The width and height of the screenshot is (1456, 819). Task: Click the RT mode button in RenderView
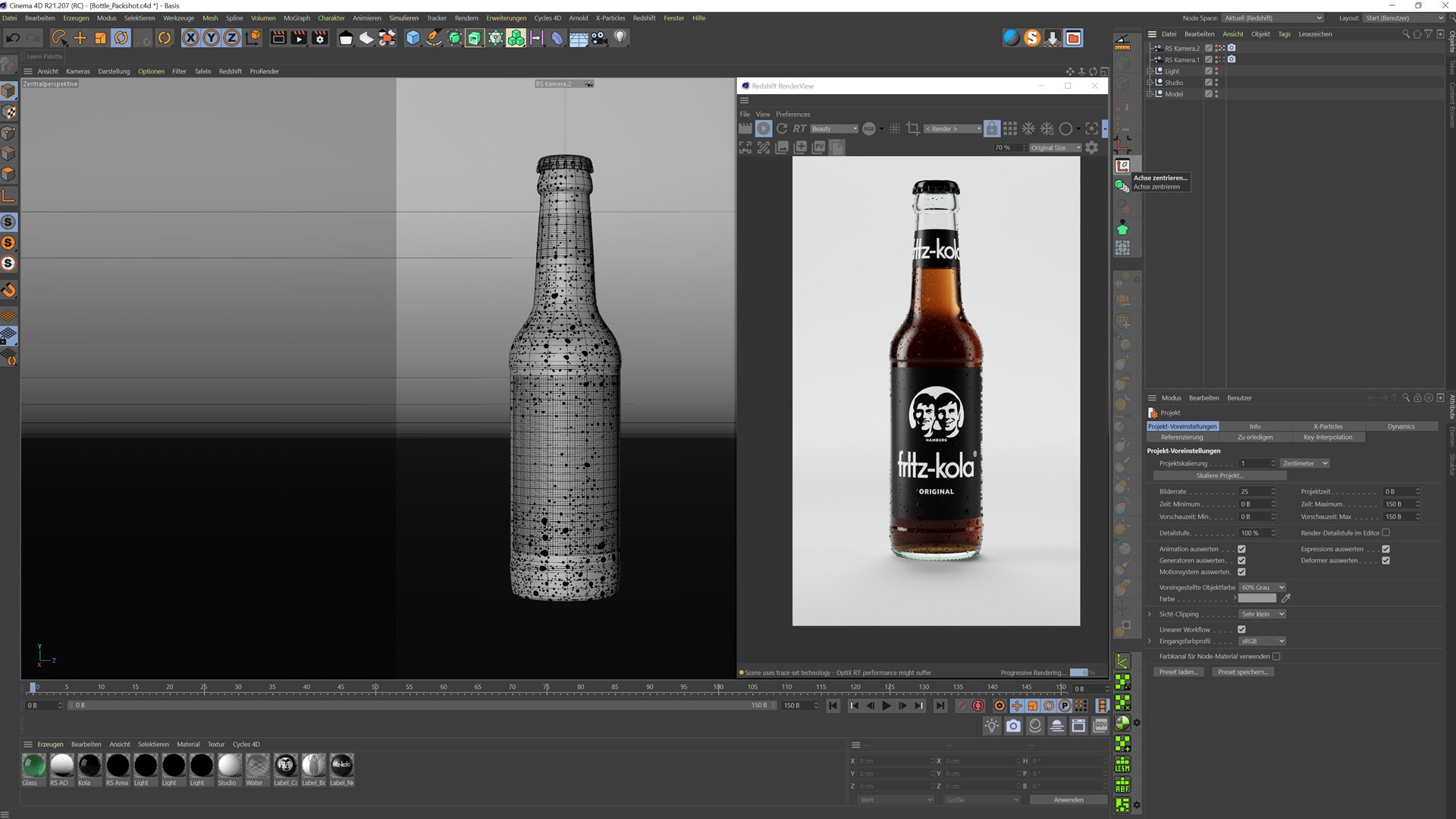pos(799,129)
